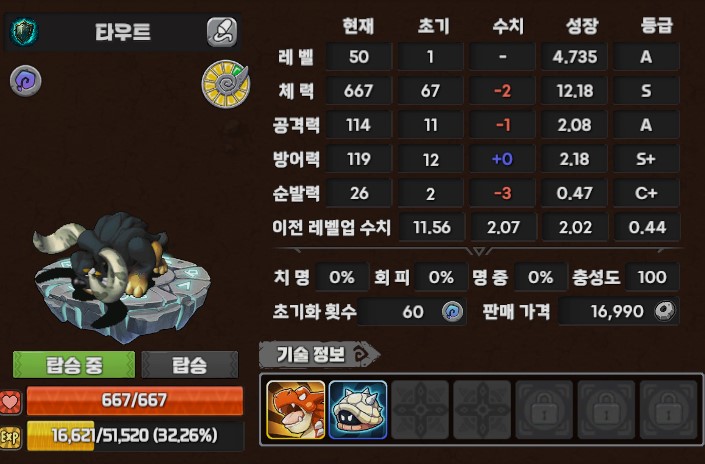Open the 기술 정보 tab

[x=319, y=355]
